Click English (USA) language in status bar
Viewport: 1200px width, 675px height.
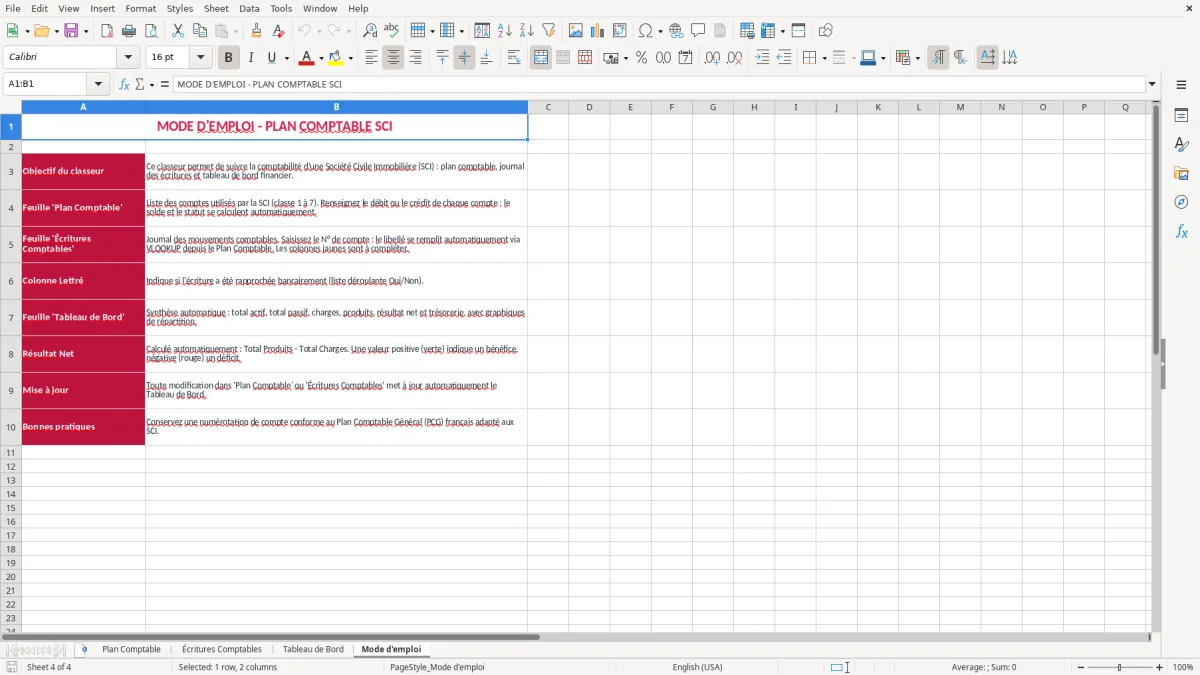[697, 667]
